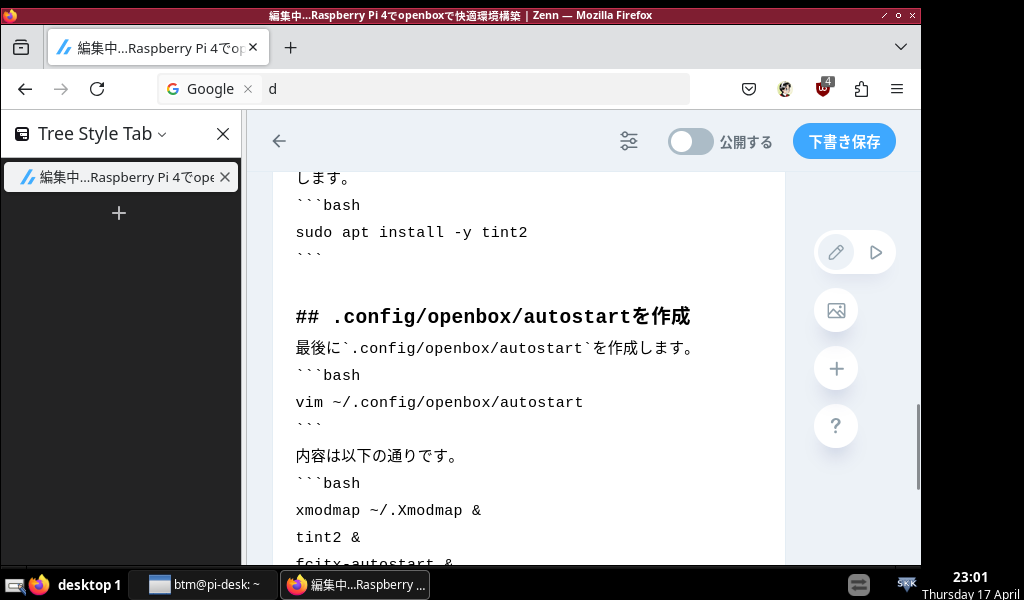Expand the list all tabs chevron

coord(901,47)
